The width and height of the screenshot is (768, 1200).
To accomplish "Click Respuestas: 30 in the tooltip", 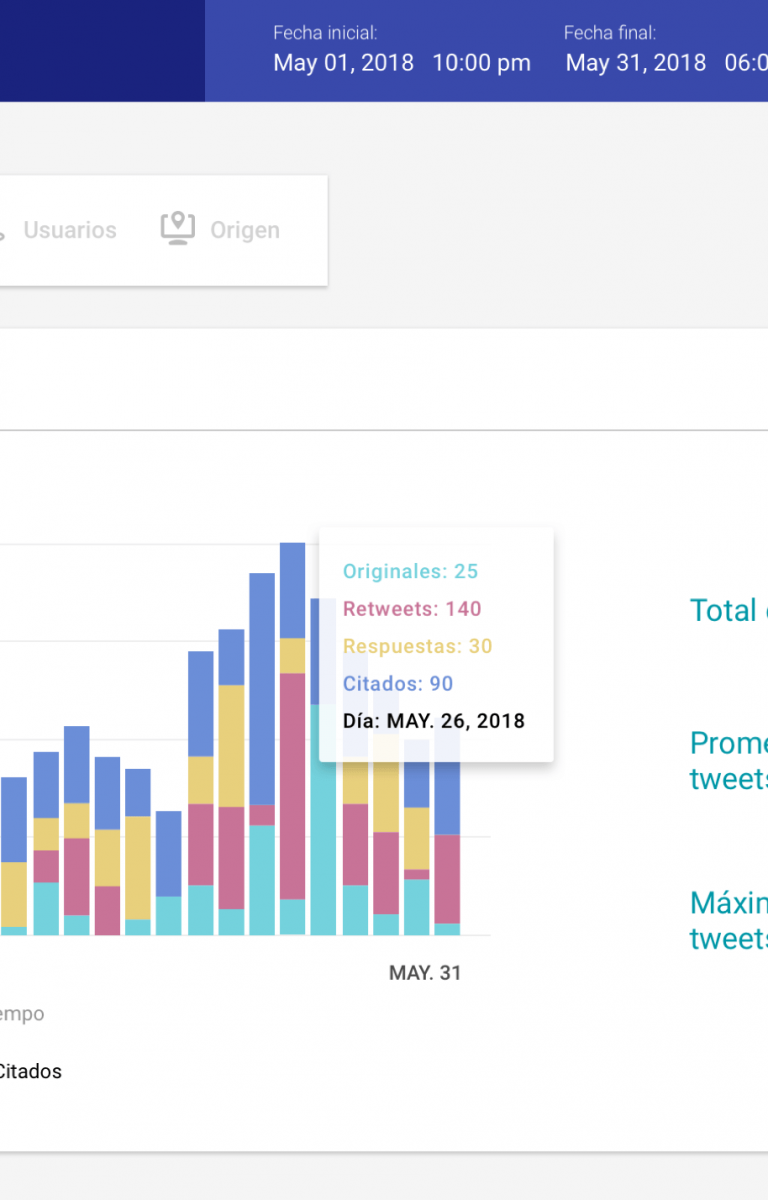I will click(417, 646).
